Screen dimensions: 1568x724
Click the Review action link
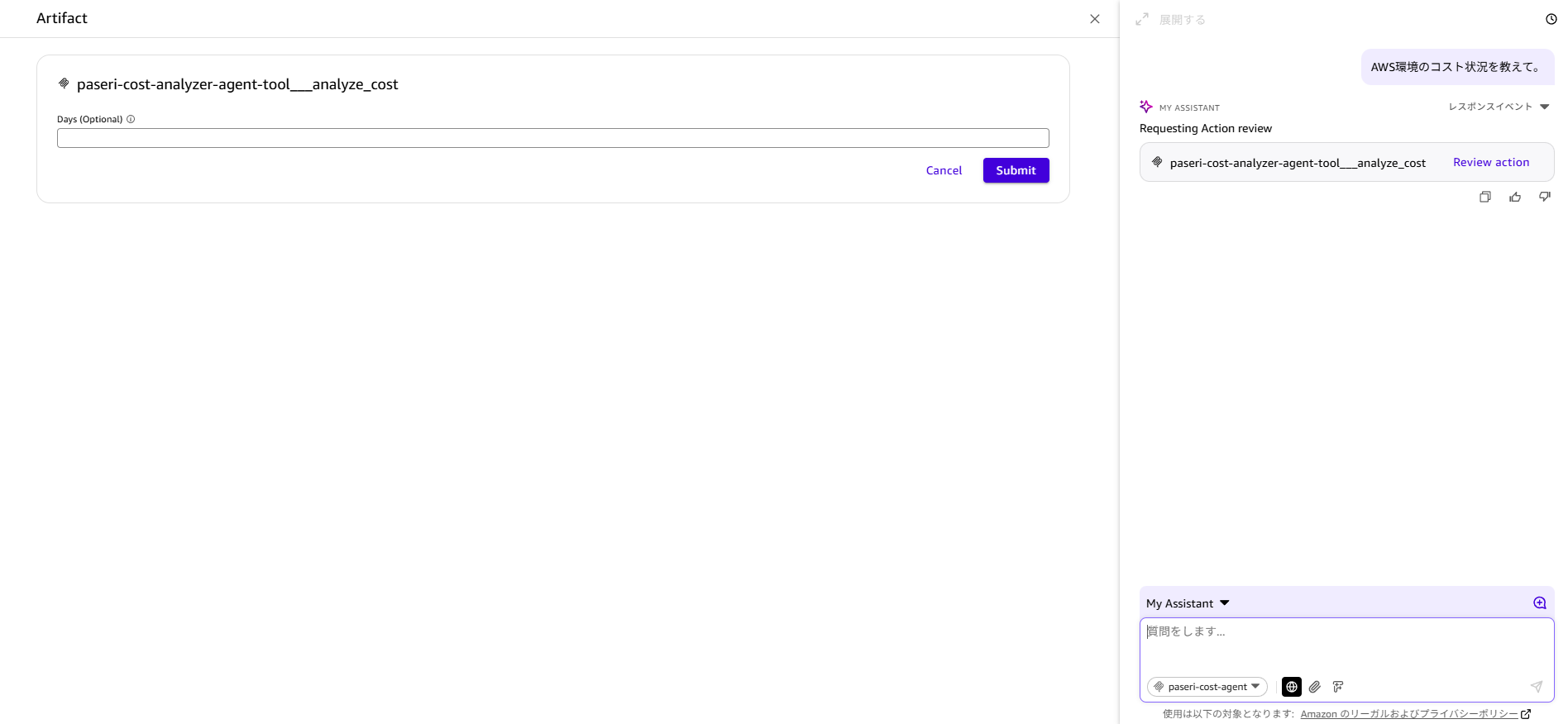1490,163
